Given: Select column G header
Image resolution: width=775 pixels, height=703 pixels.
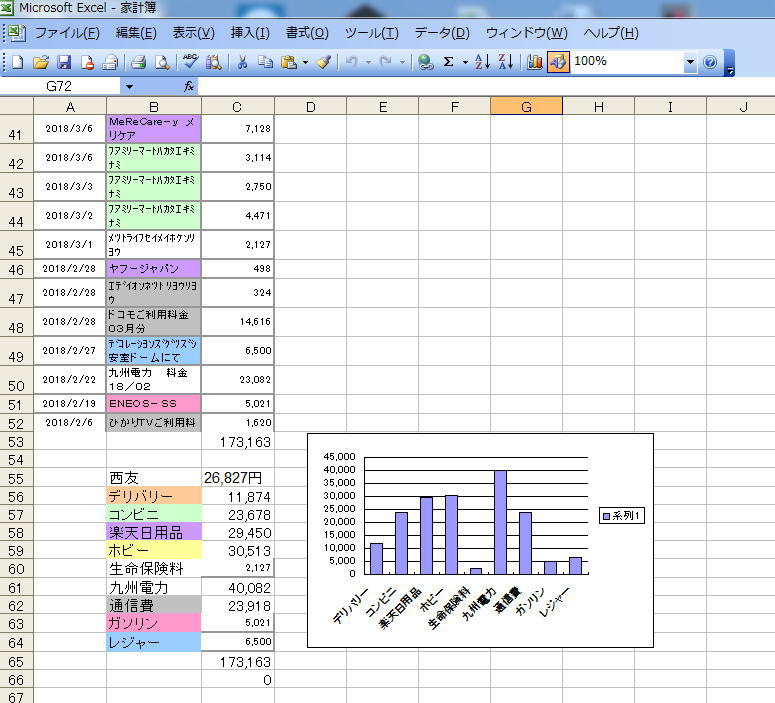Looking at the screenshot, I should (526, 107).
